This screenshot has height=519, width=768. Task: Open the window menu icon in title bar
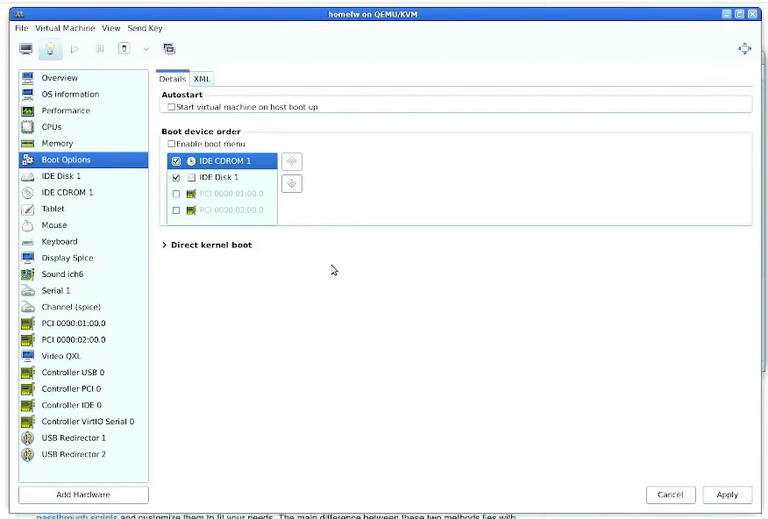19,14
